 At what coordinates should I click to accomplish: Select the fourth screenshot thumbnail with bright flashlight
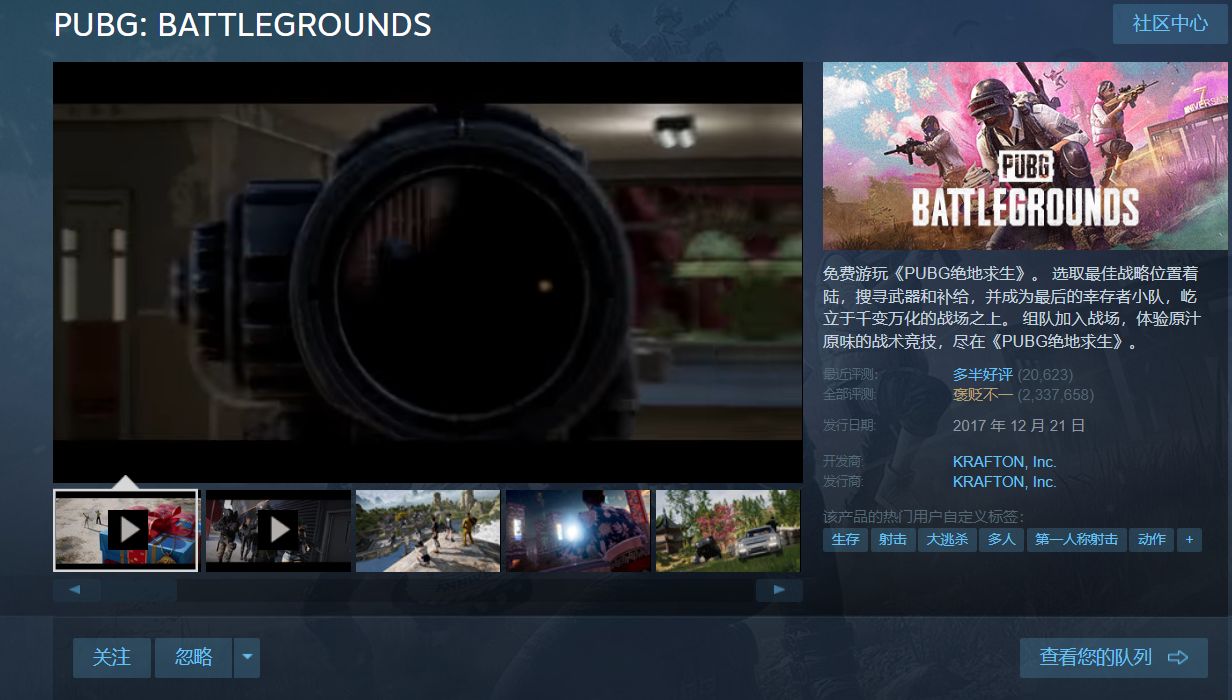tap(578, 530)
